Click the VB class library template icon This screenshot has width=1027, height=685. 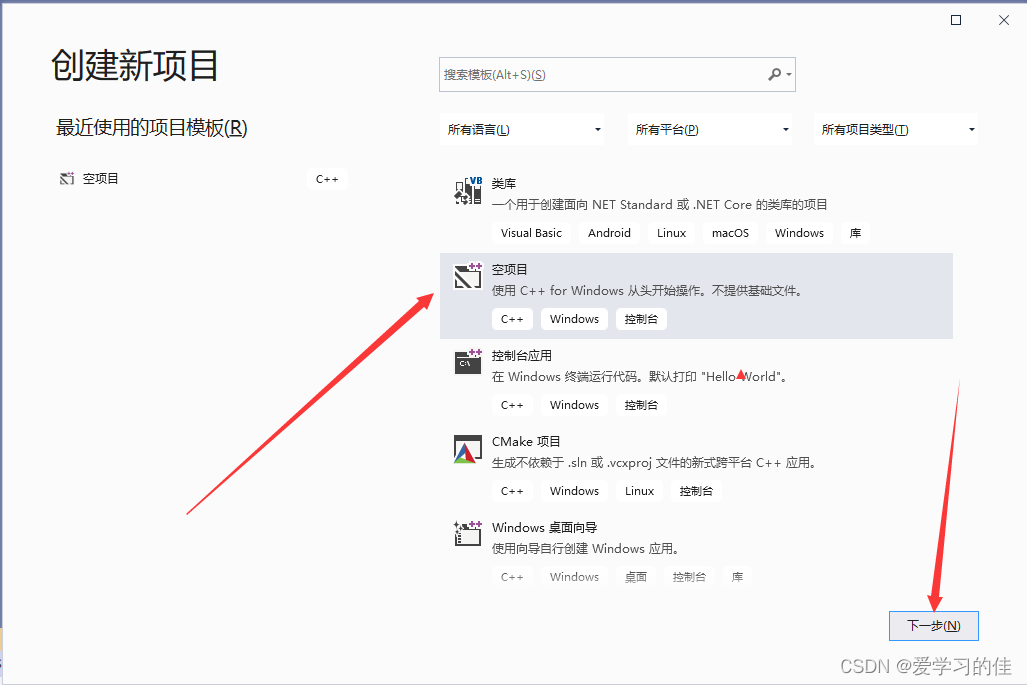point(468,191)
